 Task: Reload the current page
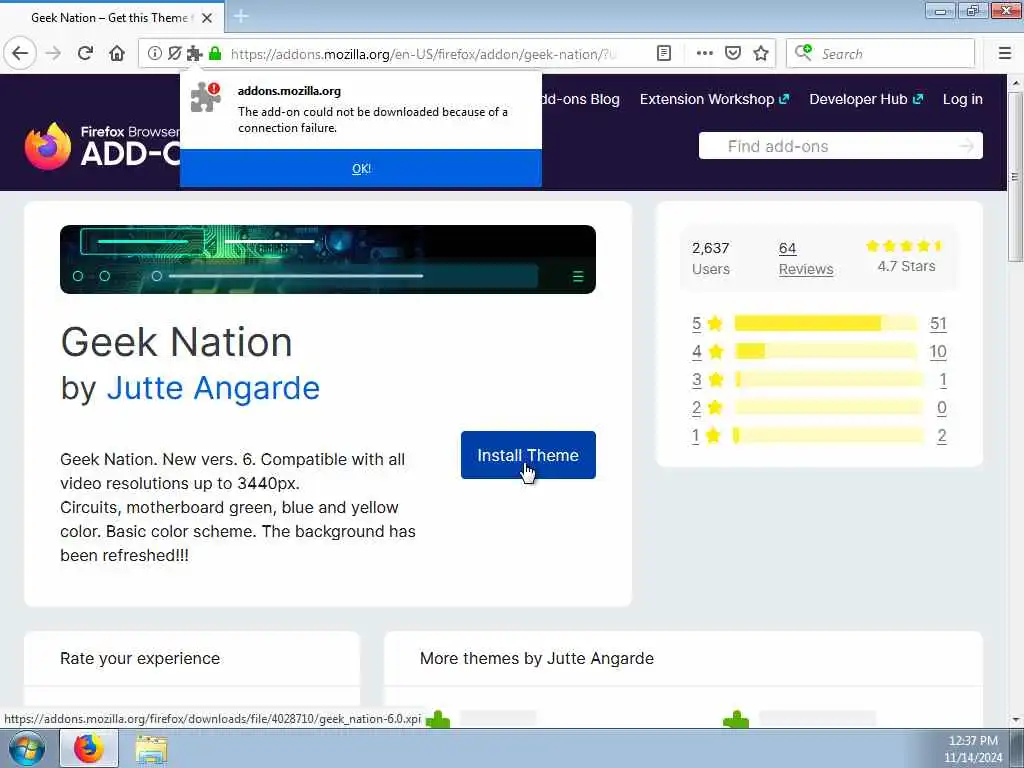pos(85,53)
